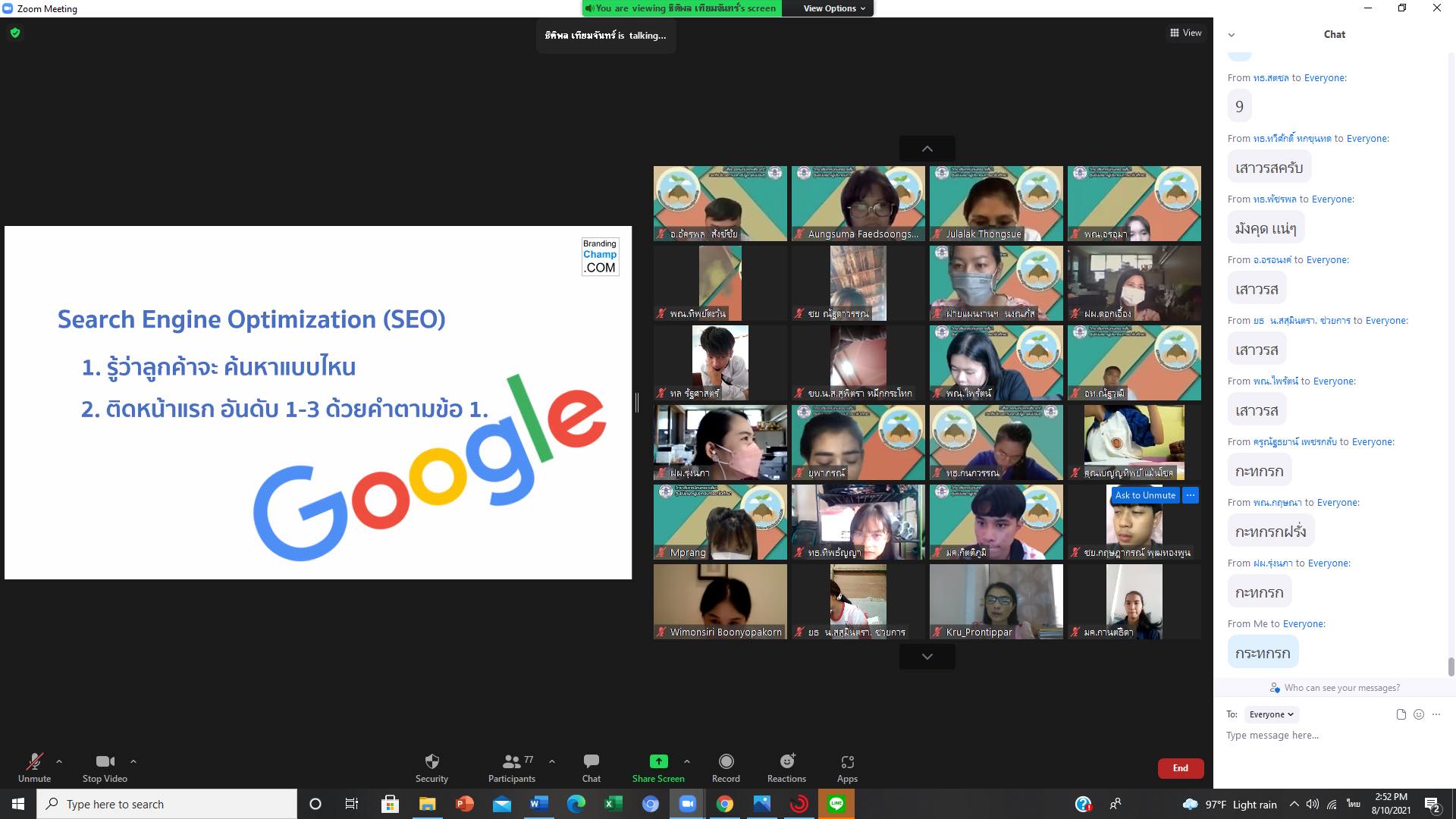The image size is (1456, 819).
Task: Collapse the Chat panel chevron
Action: click(x=1232, y=35)
